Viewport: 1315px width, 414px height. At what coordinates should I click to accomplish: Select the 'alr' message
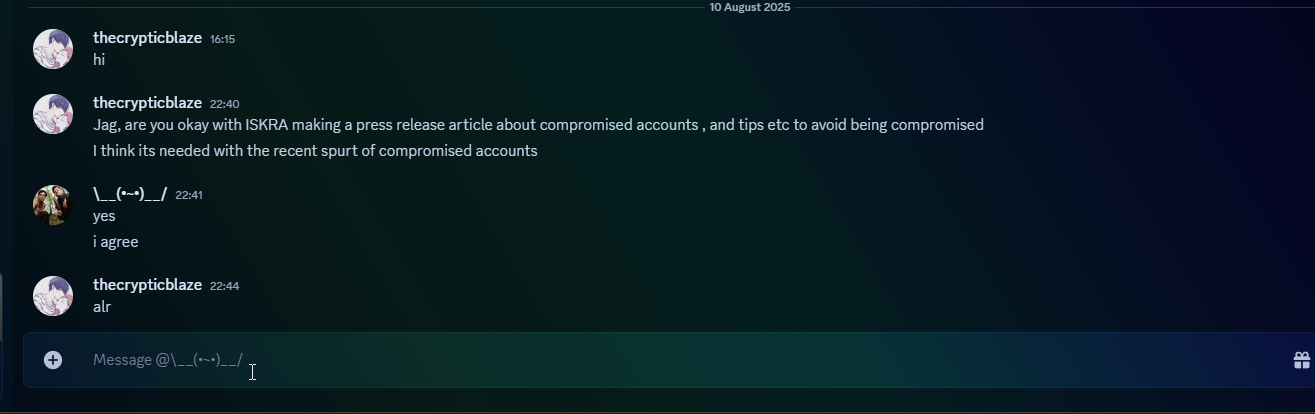click(102, 307)
